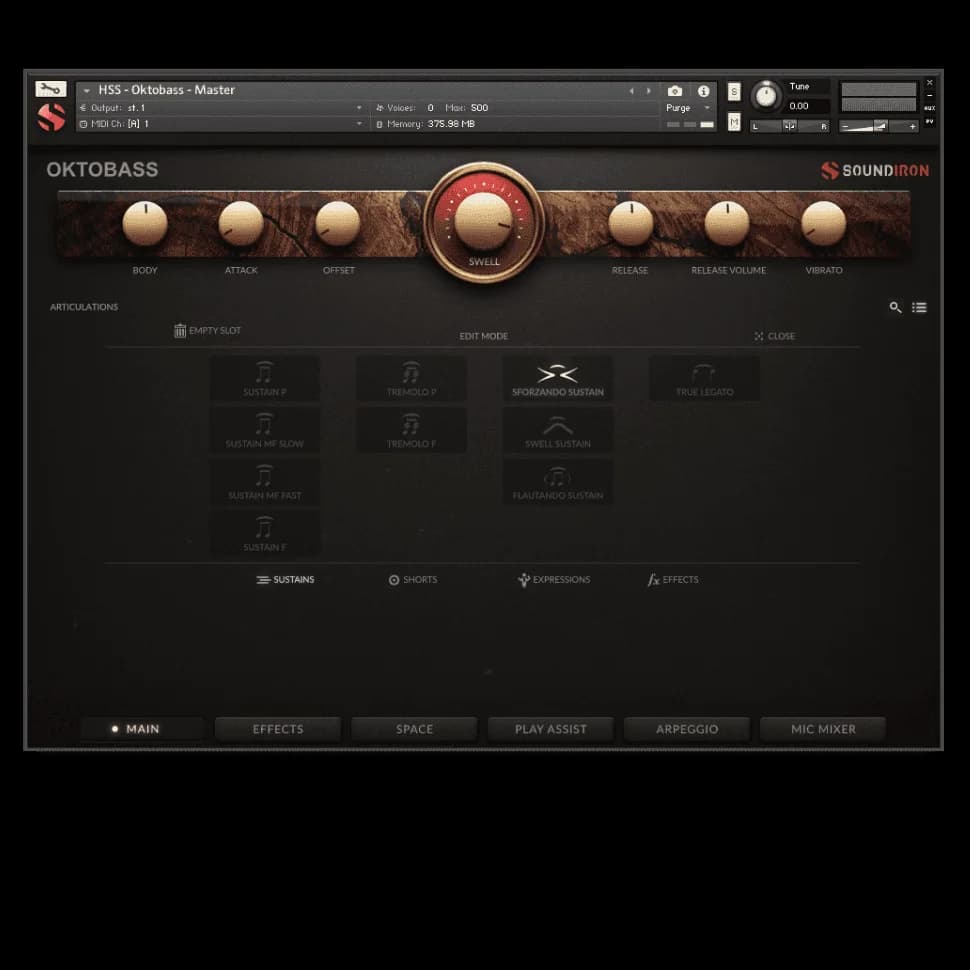970x970 pixels.
Task: Click the instrument info icon
Action: [x=703, y=90]
